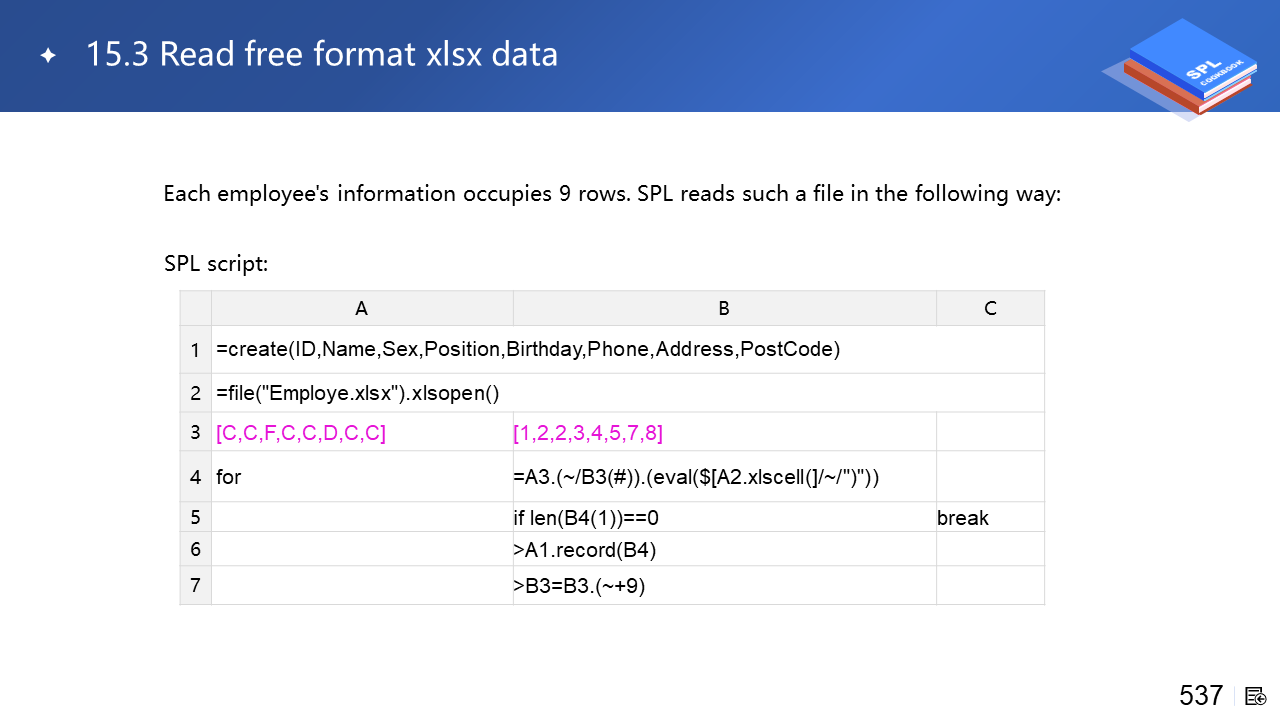Click the 'break' cell in column C

(x=963, y=518)
